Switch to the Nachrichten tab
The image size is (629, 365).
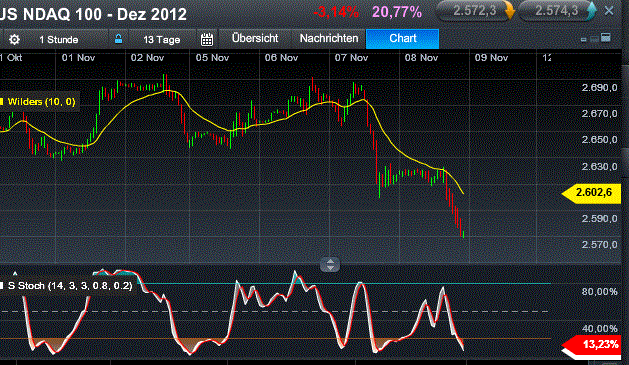[x=329, y=39]
